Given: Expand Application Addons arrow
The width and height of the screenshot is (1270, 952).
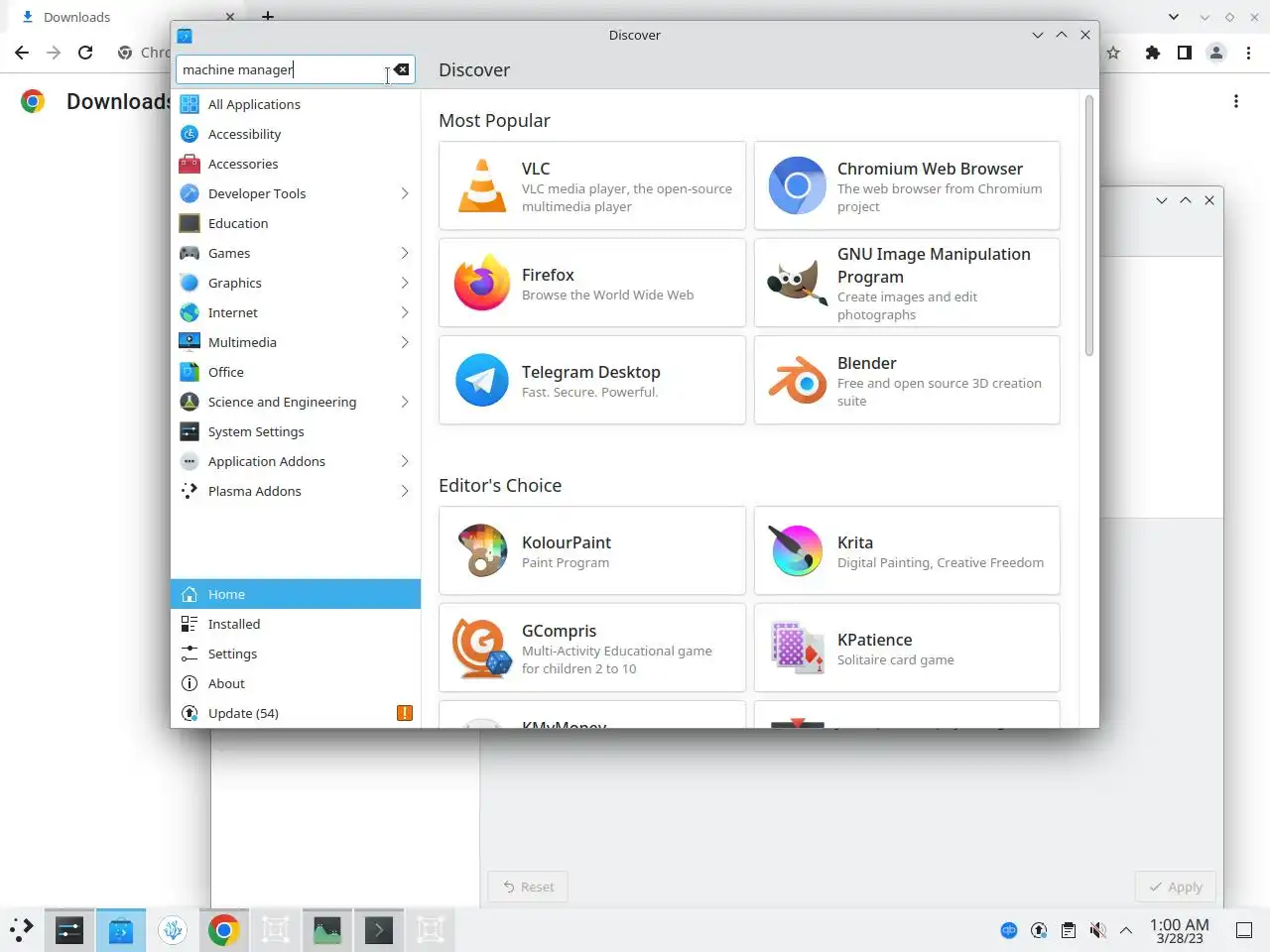Looking at the screenshot, I should tap(405, 461).
